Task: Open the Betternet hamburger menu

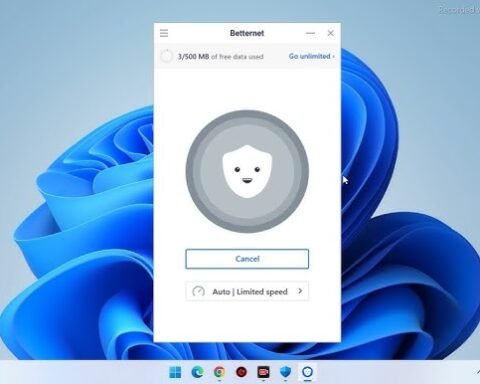Action: point(164,33)
